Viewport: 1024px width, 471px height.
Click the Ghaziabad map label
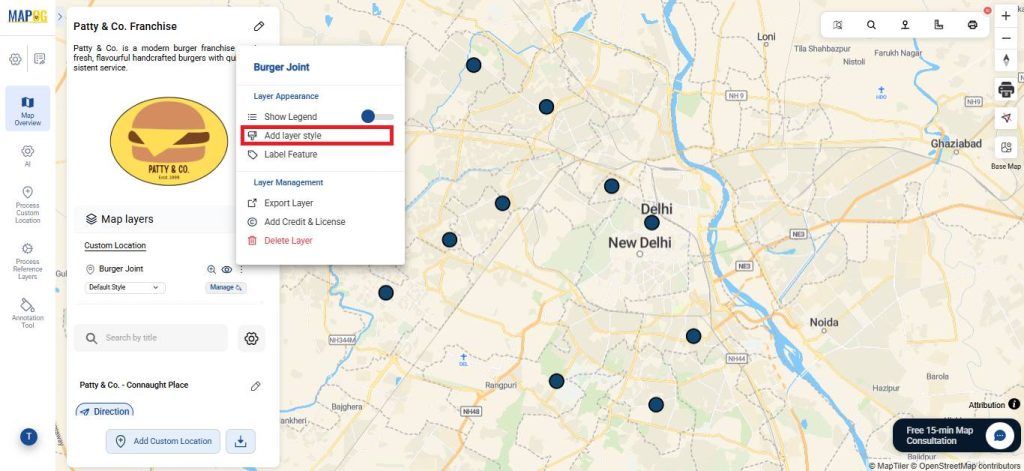click(956, 144)
